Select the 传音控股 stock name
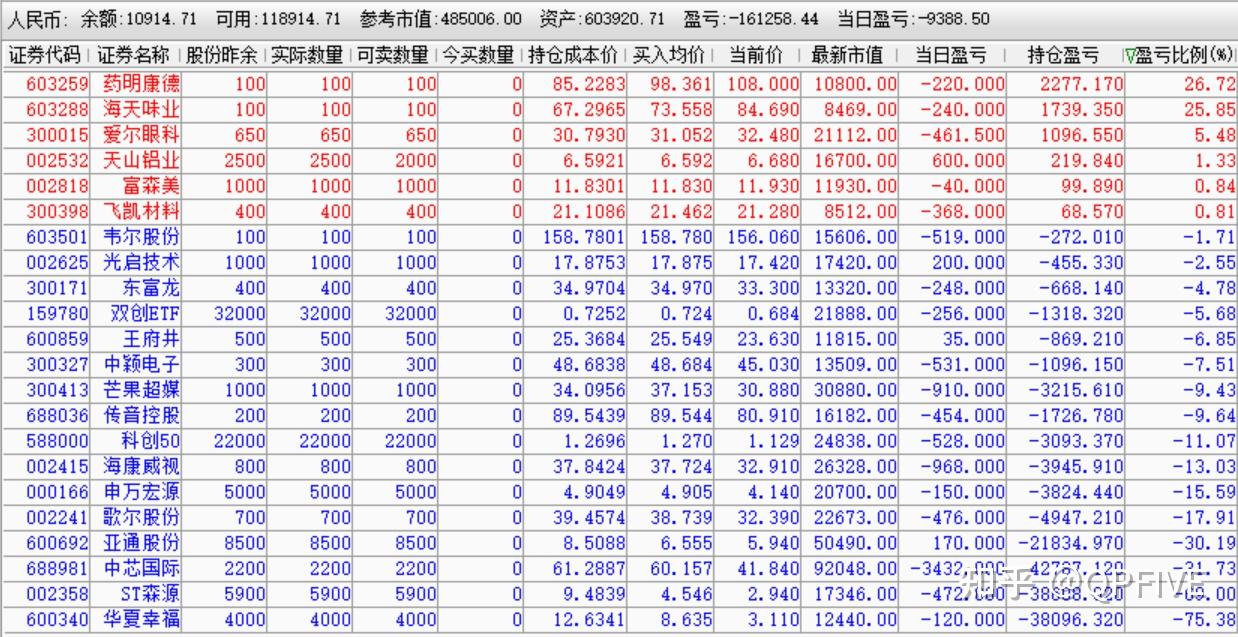The image size is (1238, 637). click(141, 415)
